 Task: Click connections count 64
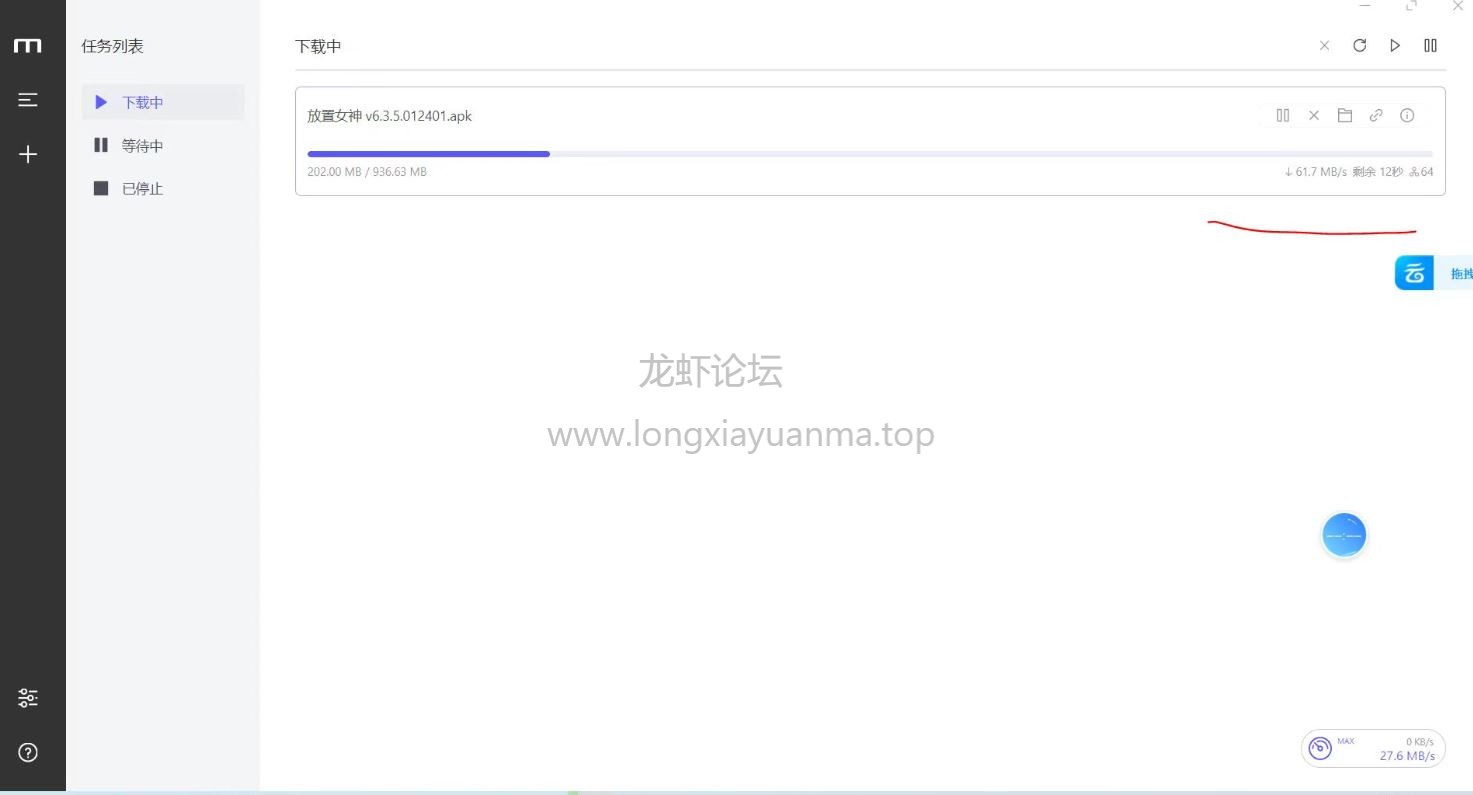point(1421,172)
